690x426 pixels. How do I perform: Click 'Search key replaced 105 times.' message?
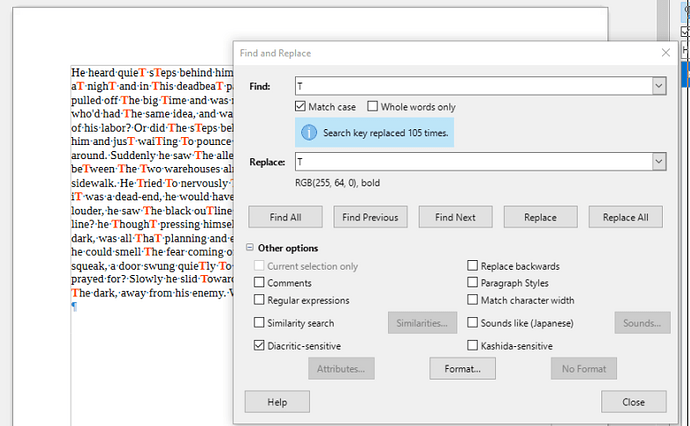385,133
